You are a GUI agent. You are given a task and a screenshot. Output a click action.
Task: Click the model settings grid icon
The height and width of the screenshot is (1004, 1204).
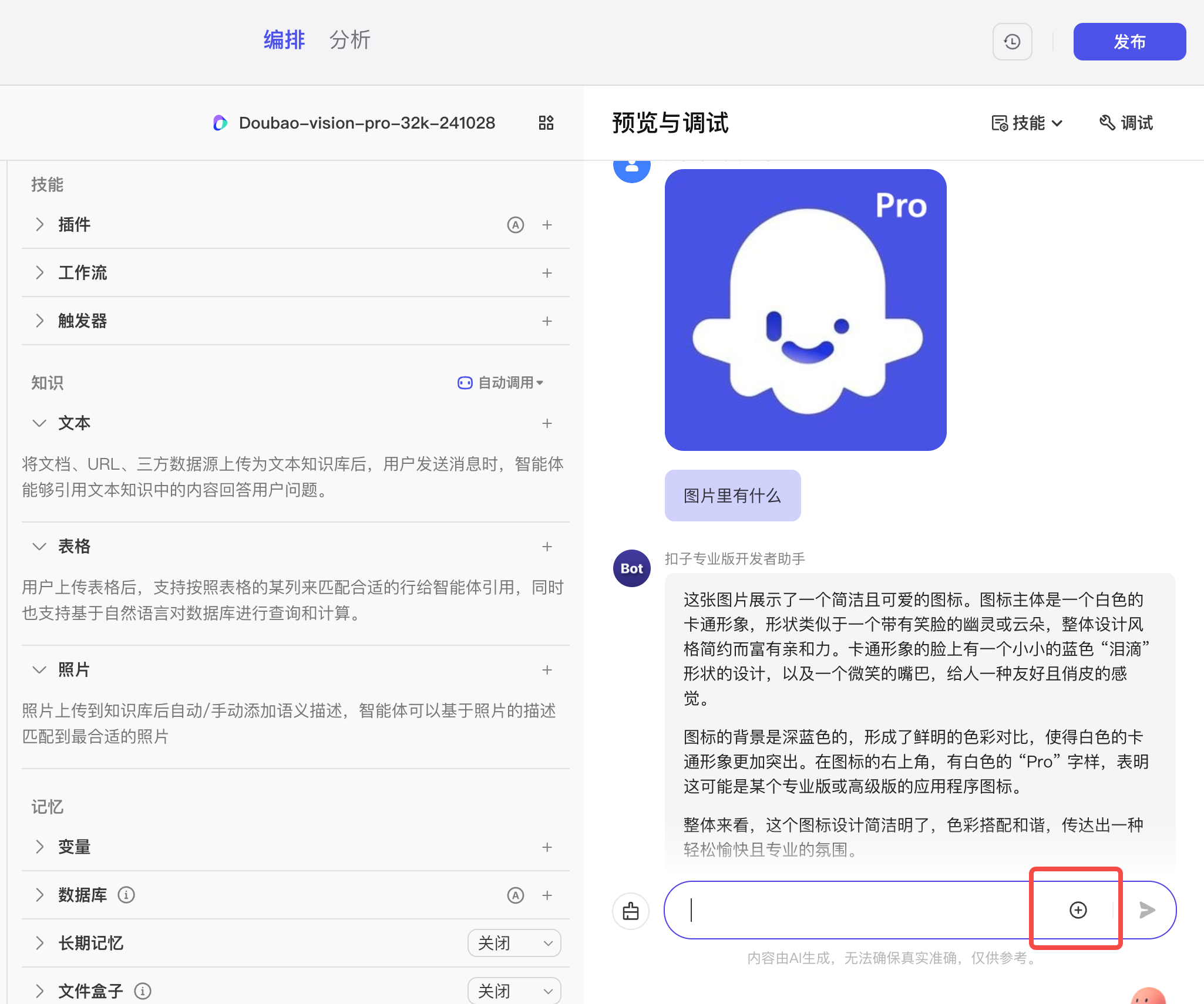click(546, 123)
